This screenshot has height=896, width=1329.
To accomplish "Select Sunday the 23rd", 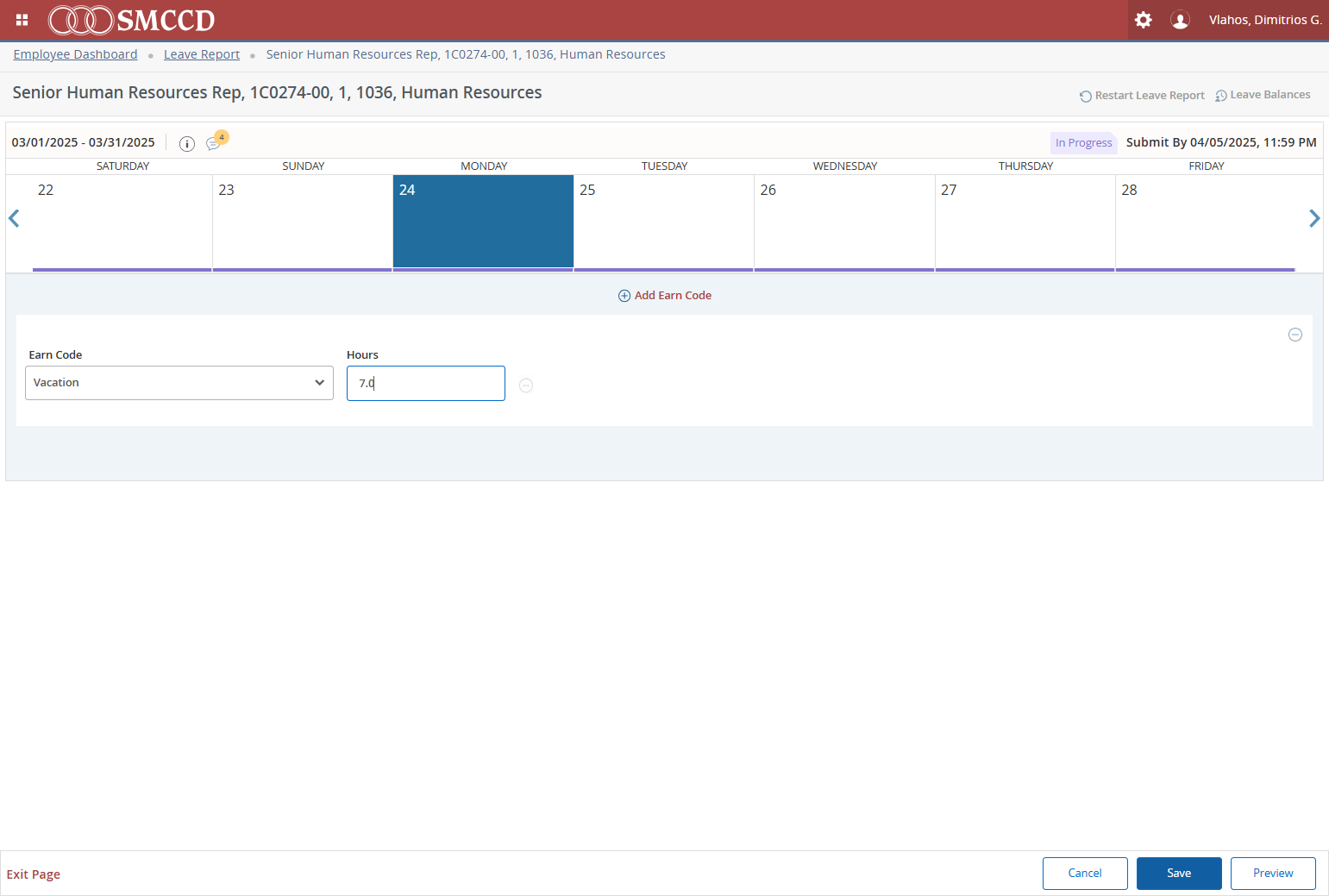I will click(303, 222).
